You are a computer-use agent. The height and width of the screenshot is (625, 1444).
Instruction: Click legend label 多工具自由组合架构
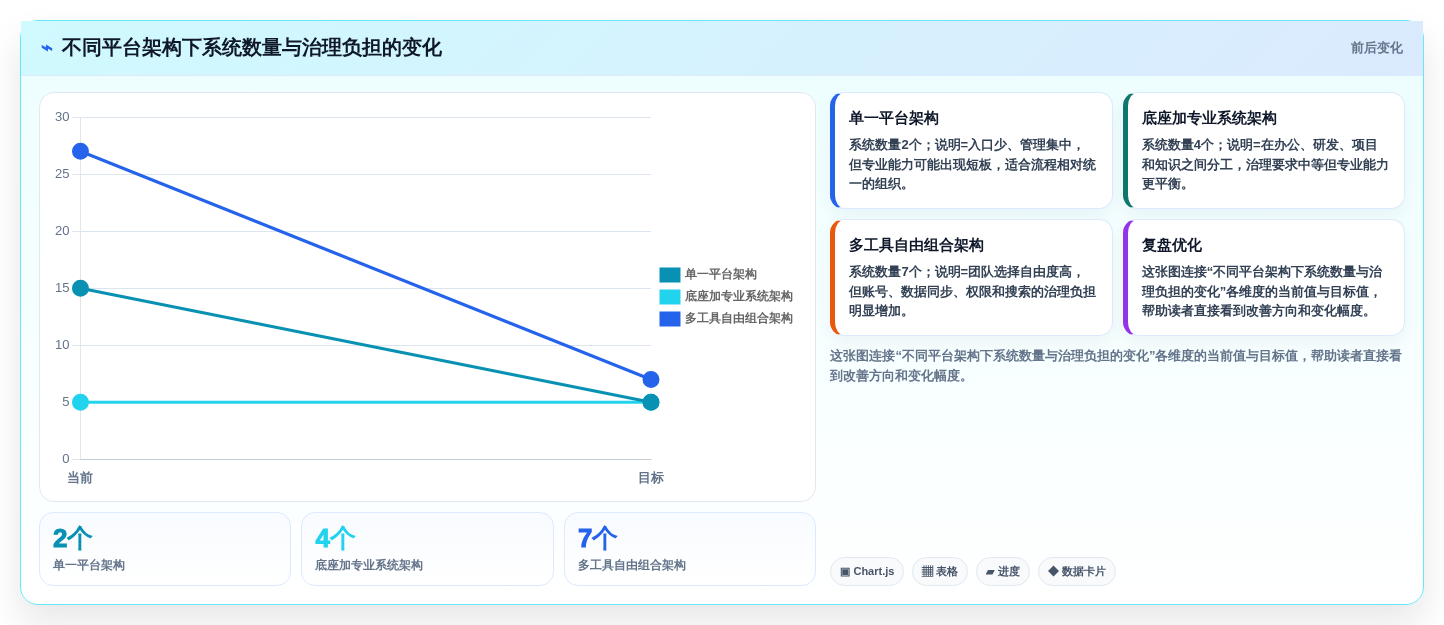739,318
